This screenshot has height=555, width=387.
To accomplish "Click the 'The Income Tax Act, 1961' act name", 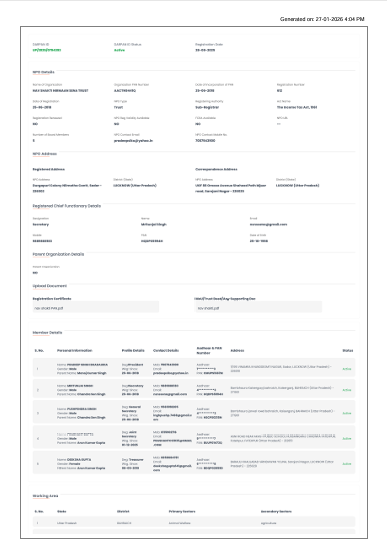I will 297,107.
